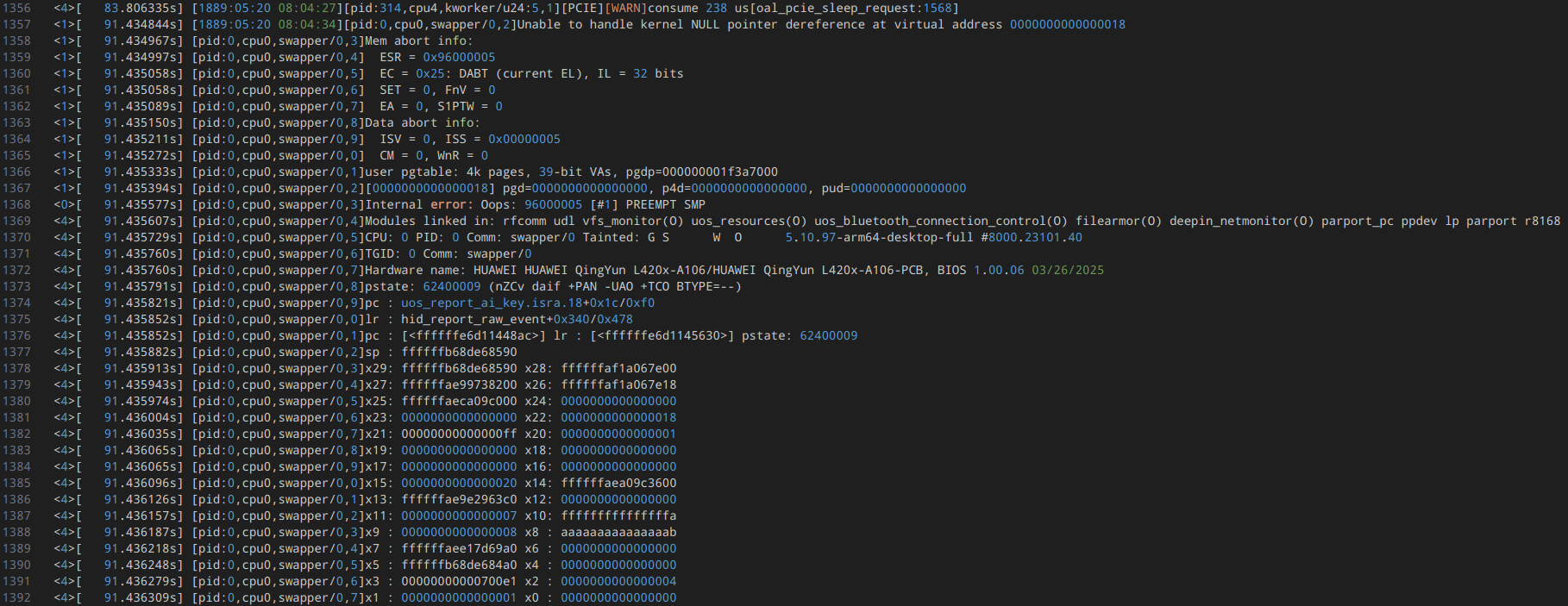
Task: Click the x26 value ffffffaf1a067e18
Action: pyautogui.click(x=618, y=384)
